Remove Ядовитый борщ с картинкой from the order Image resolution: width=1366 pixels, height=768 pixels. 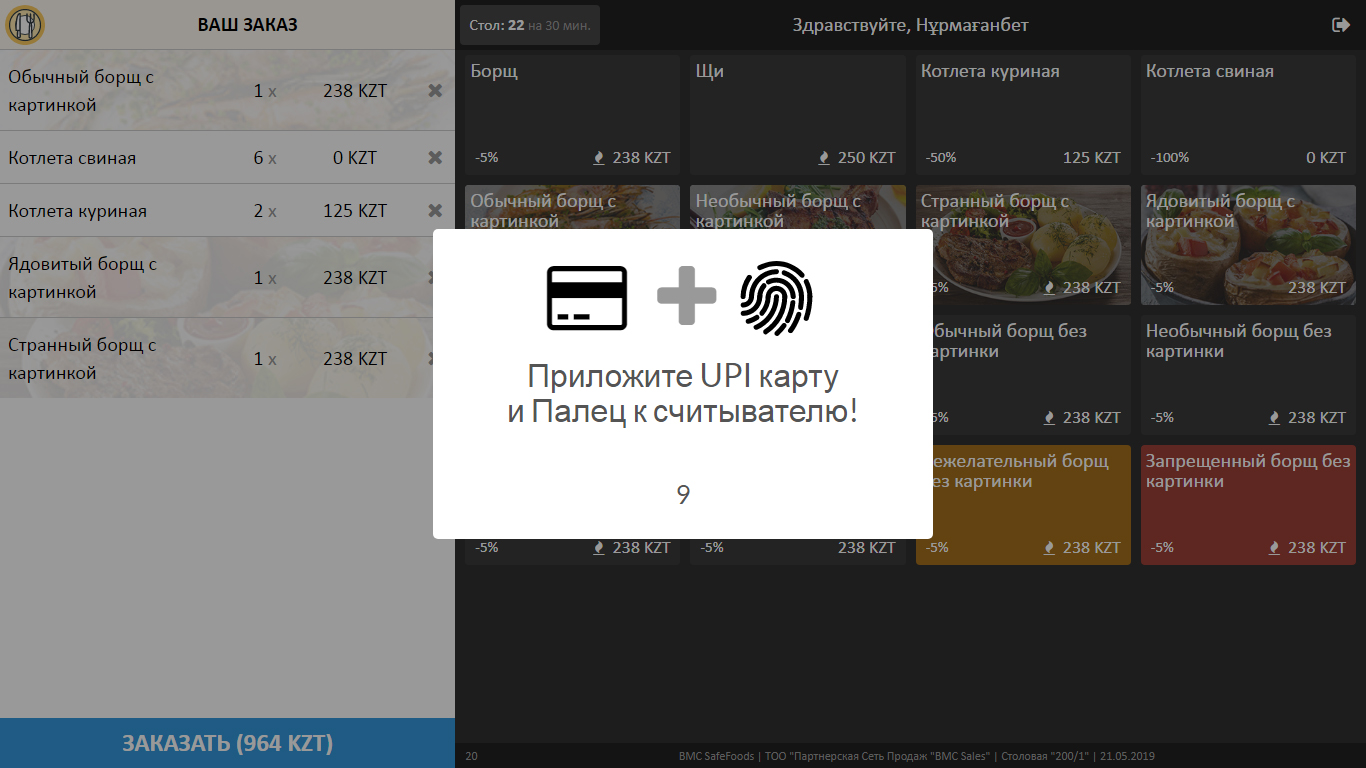coord(435,277)
